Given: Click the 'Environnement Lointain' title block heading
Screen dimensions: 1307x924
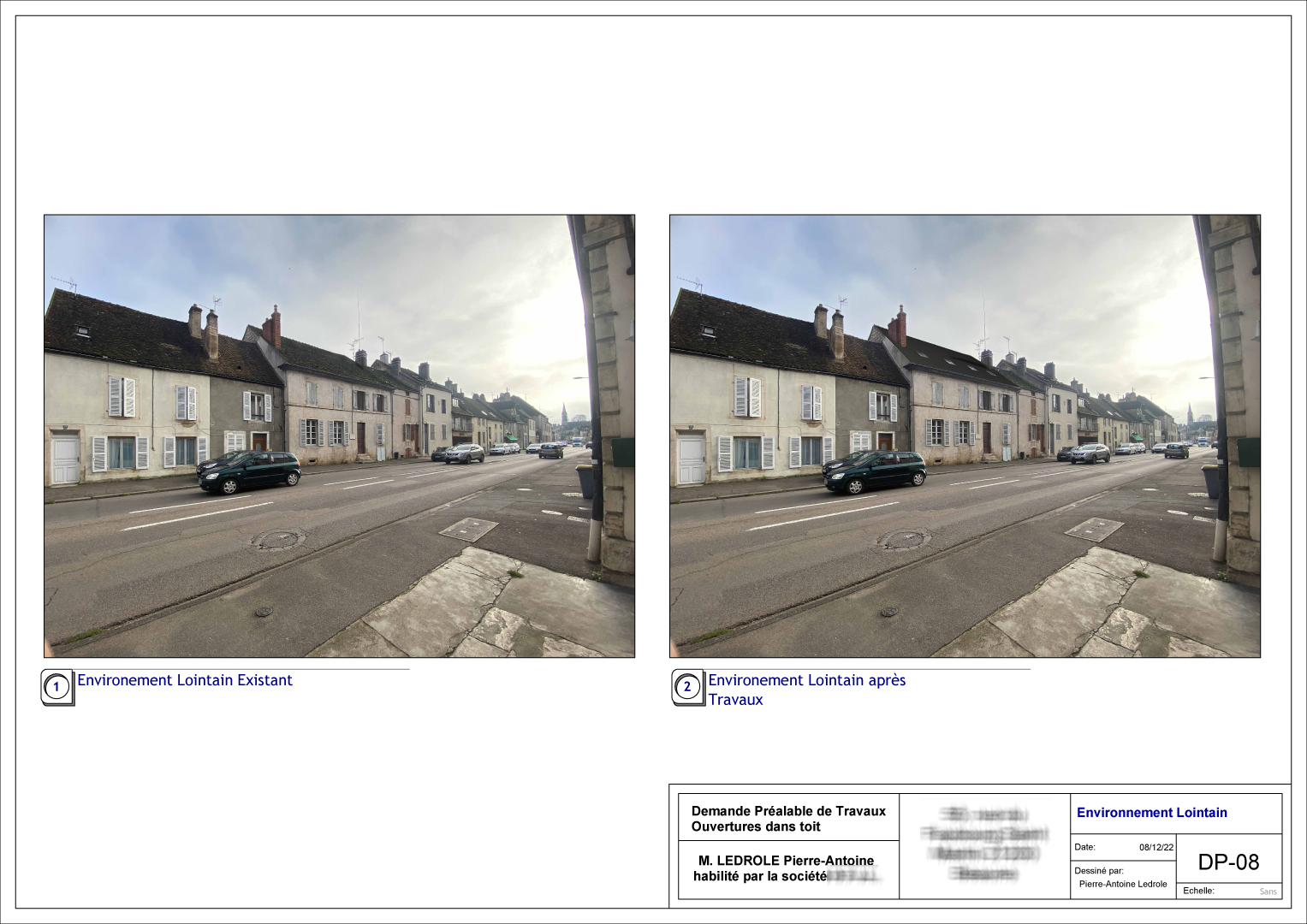Looking at the screenshot, I should [x=1151, y=813].
